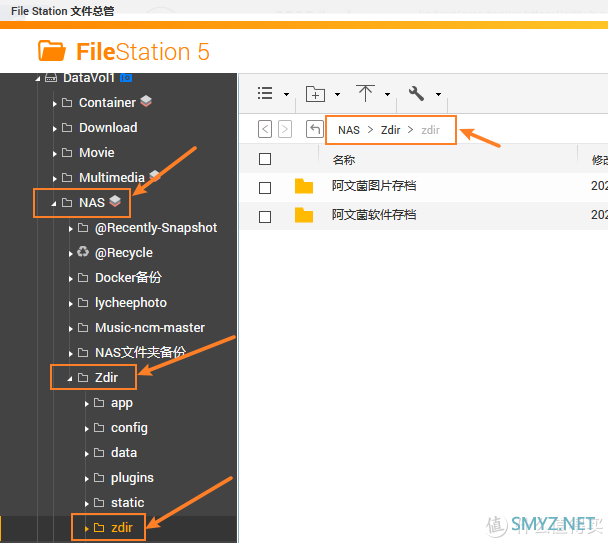
Task: Select the data subfolder
Action: (x=124, y=453)
